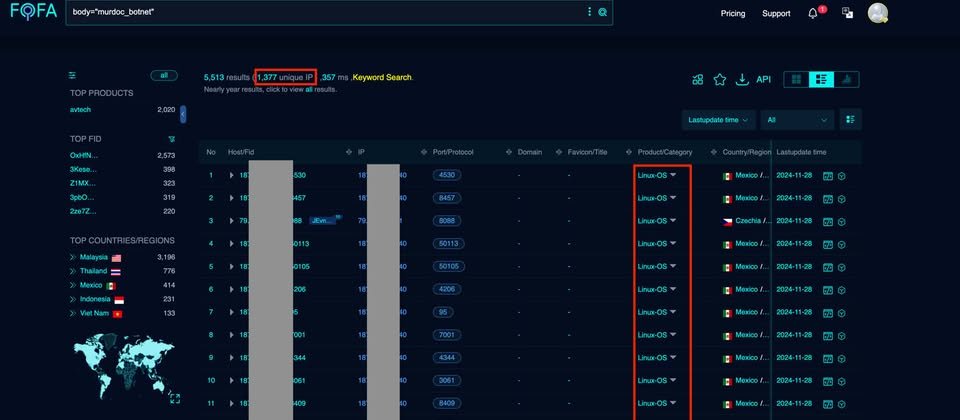Bookmark this query with the star icon

(720, 80)
